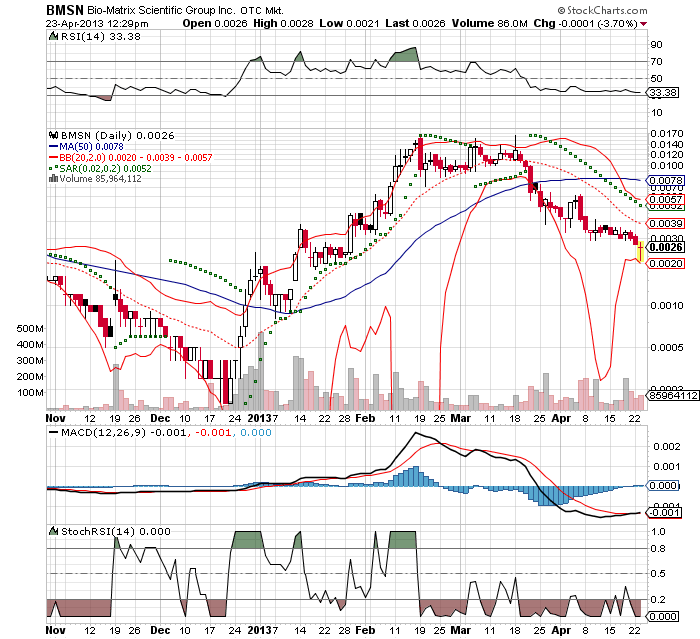This screenshot has width=700, height=639.
Task: Click the bold 0.0026 last price tag
Action: click(x=666, y=247)
